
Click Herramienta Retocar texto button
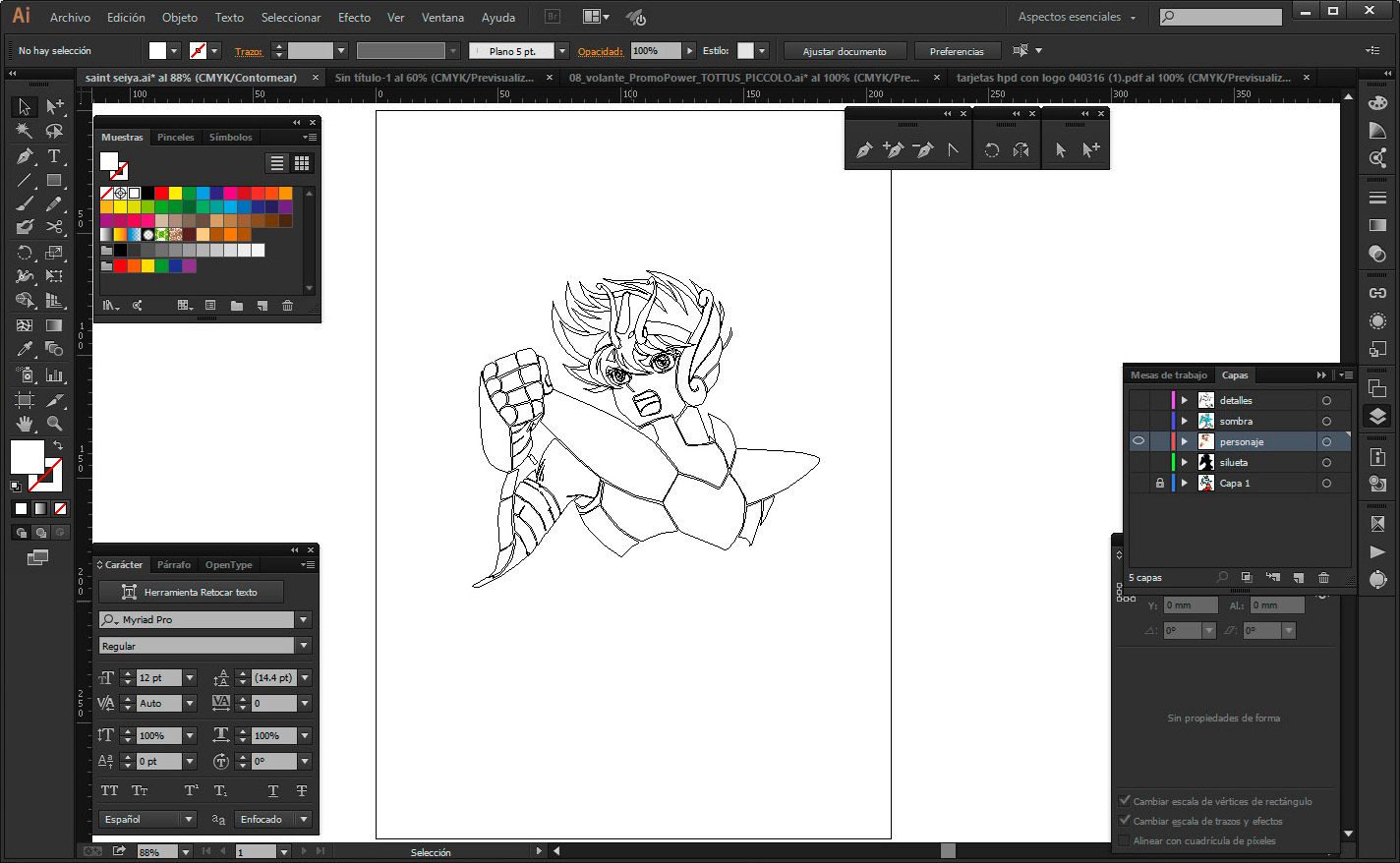click(x=191, y=592)
